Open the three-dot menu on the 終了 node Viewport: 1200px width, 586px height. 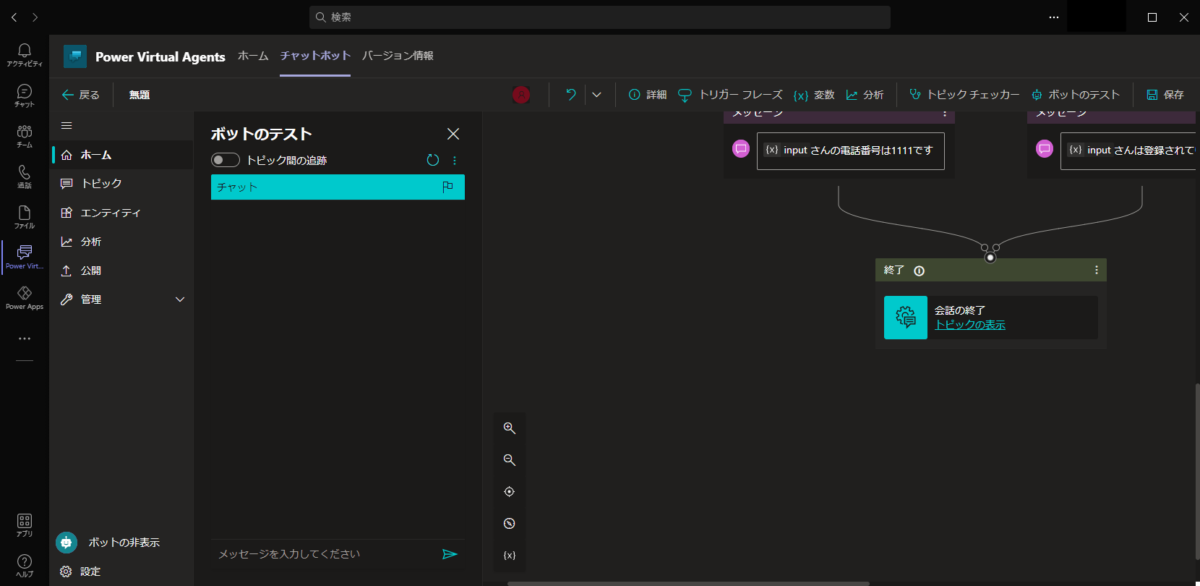tap(1096, 270)
